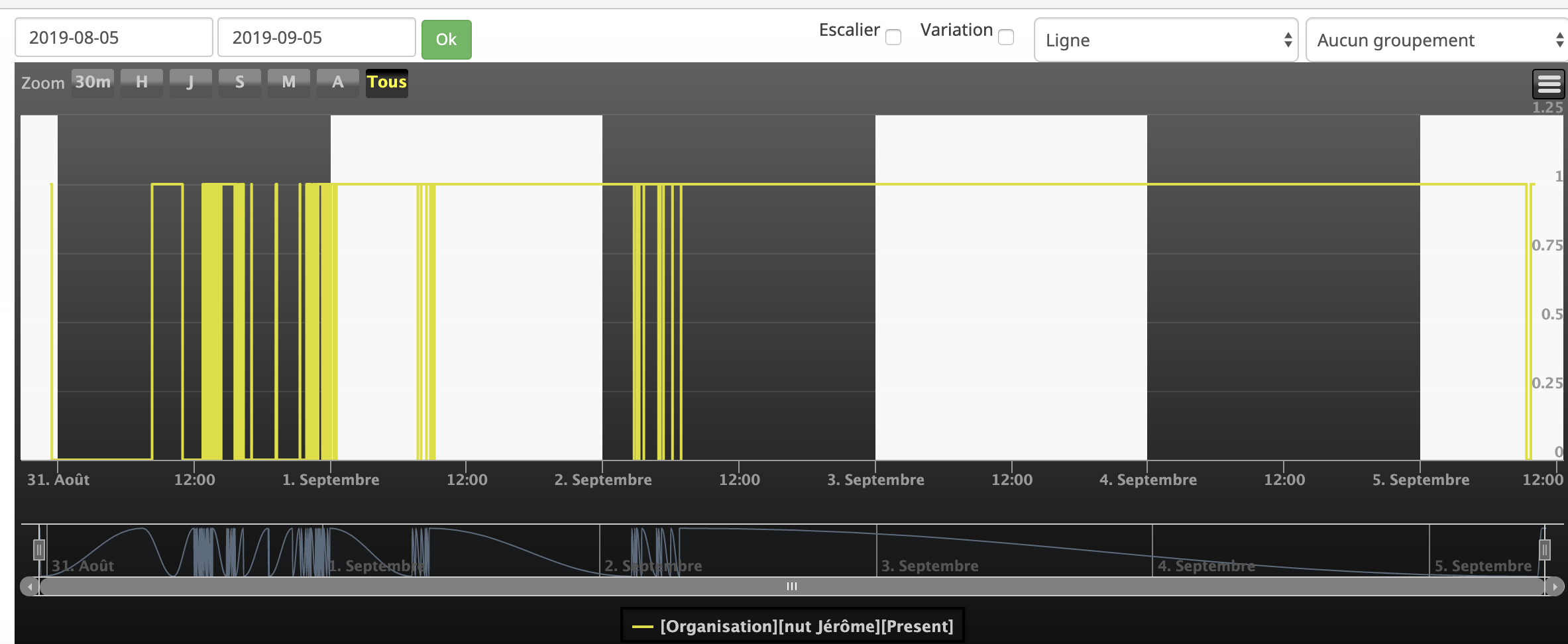Enable the Variation checkbox

tap(1006, 37)
